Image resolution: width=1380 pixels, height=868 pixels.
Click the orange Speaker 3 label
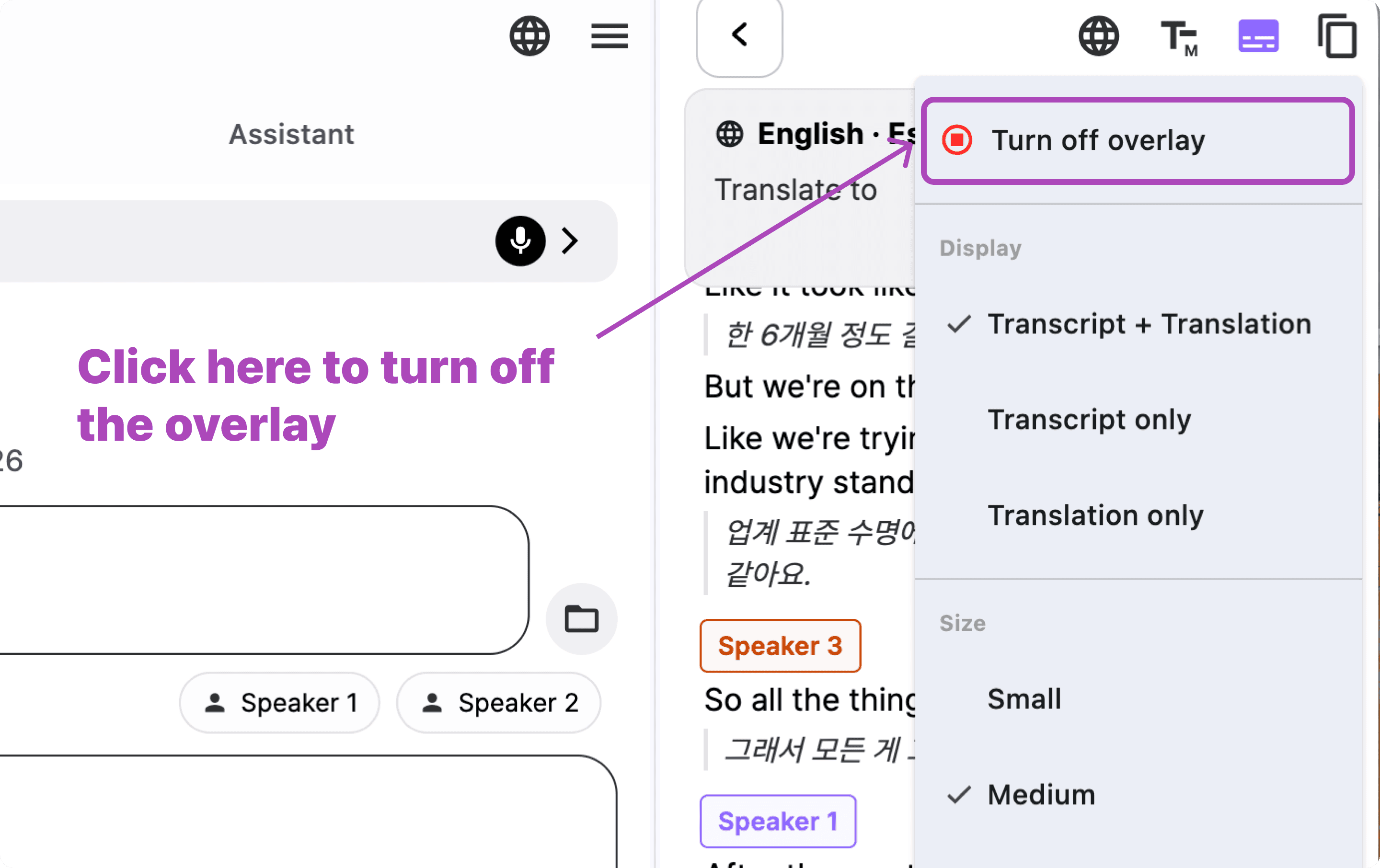click(780, 646)
